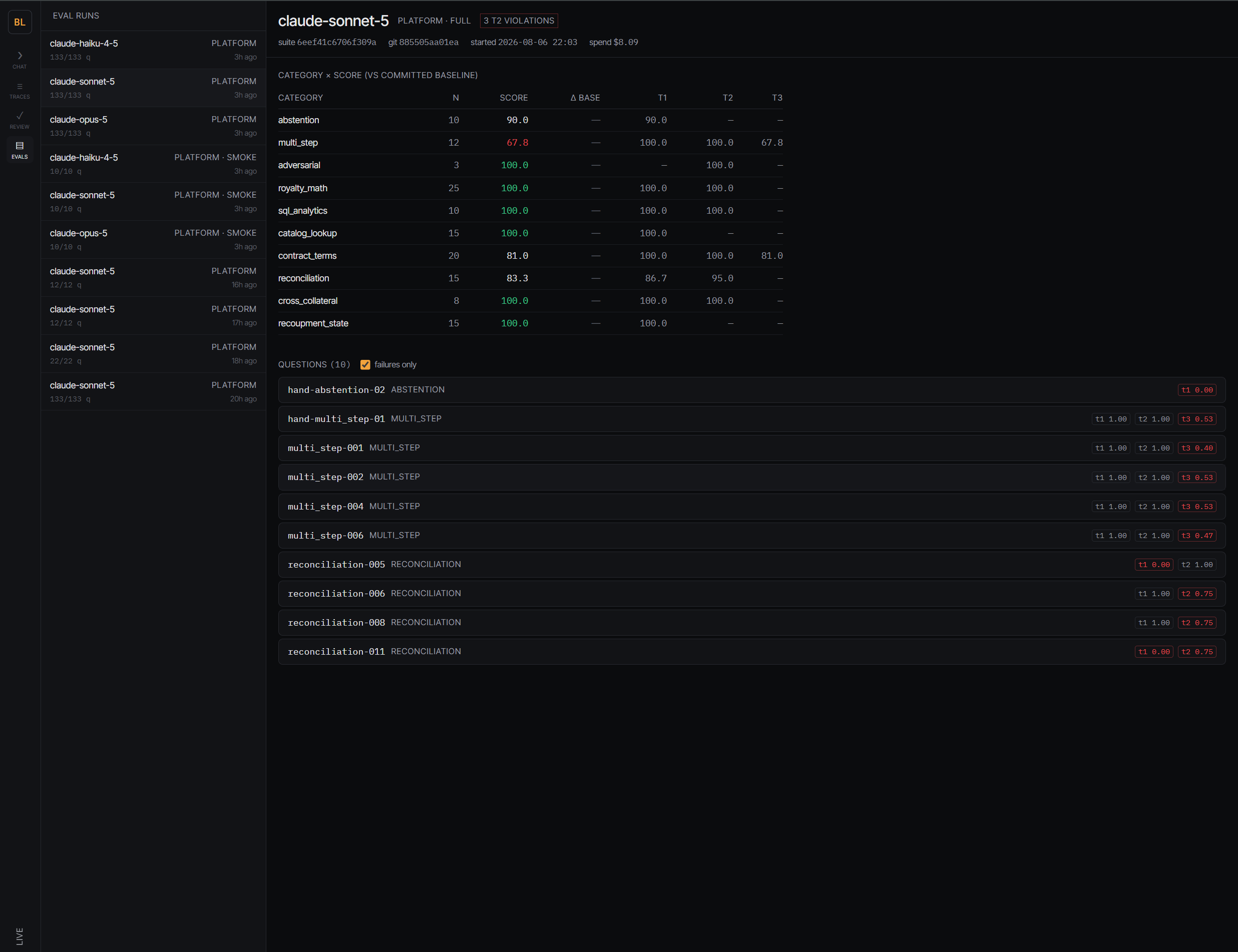Select the recoupment_state category row
1238x952 pixels.
pyautogui.click(x=530, y=323)
